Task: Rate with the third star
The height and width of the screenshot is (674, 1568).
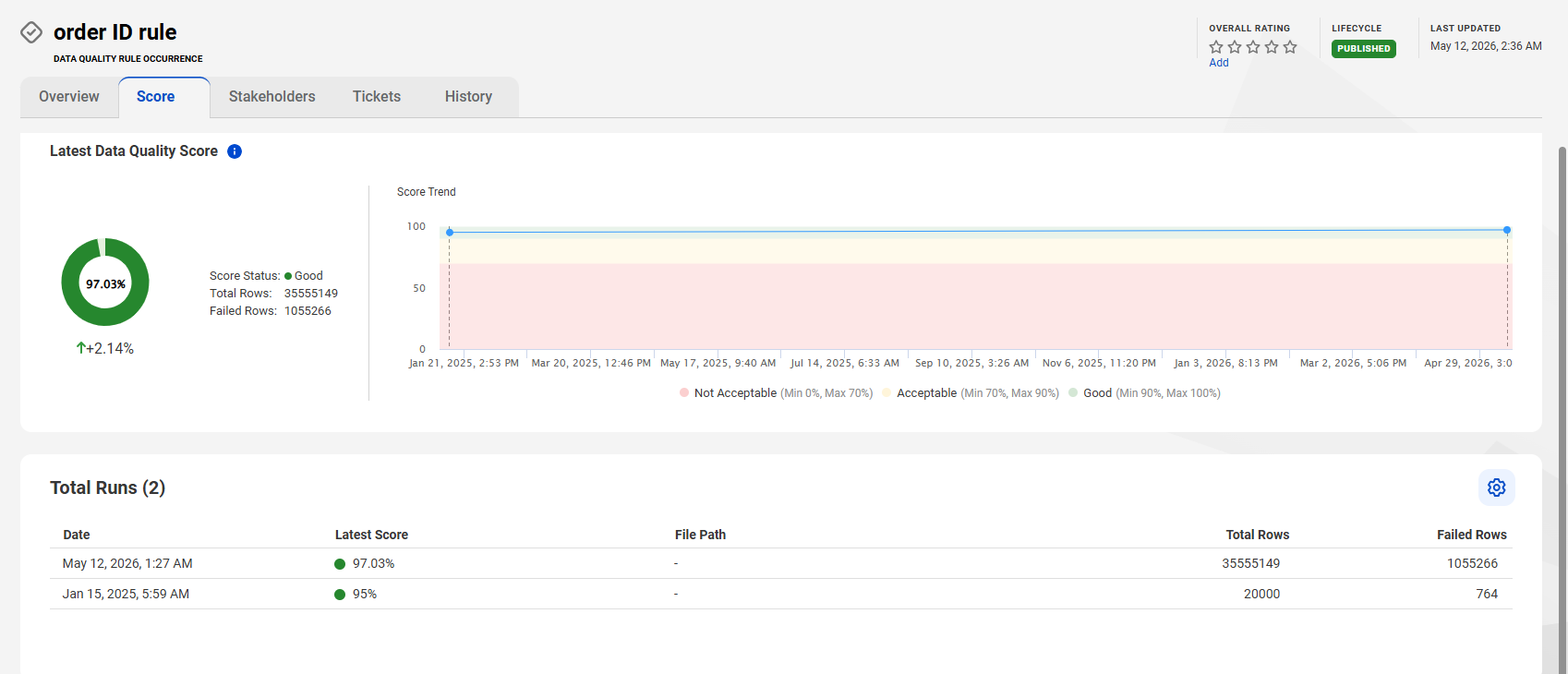Action: coord(1253,47)
